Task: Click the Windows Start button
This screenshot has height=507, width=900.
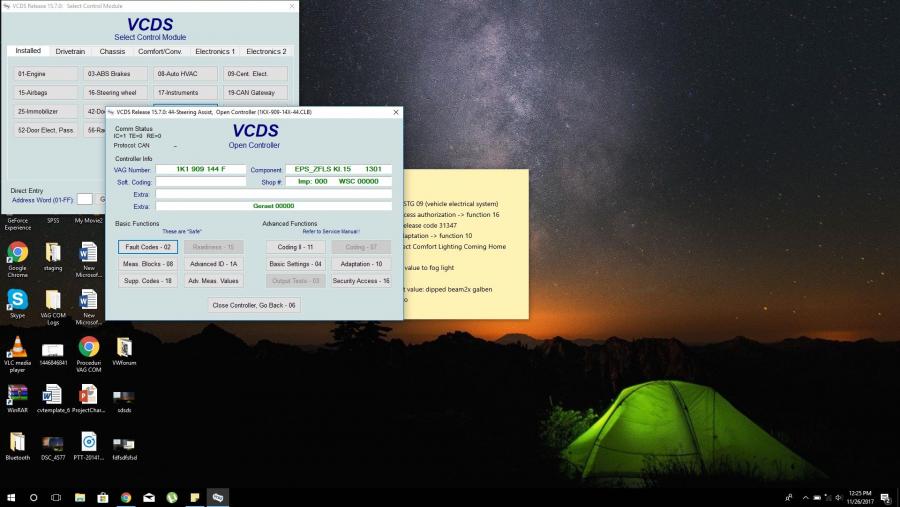Action: [x=11, y=497]
